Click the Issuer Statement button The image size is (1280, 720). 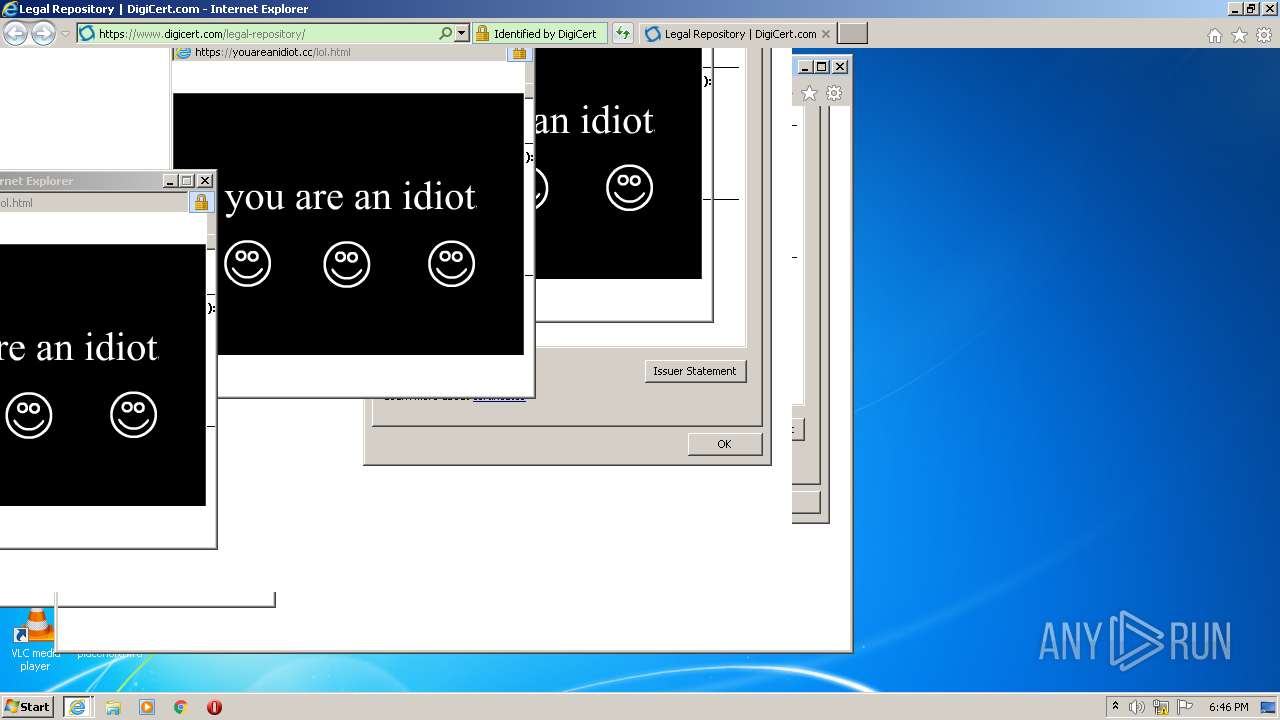click(x=695, y=371)
